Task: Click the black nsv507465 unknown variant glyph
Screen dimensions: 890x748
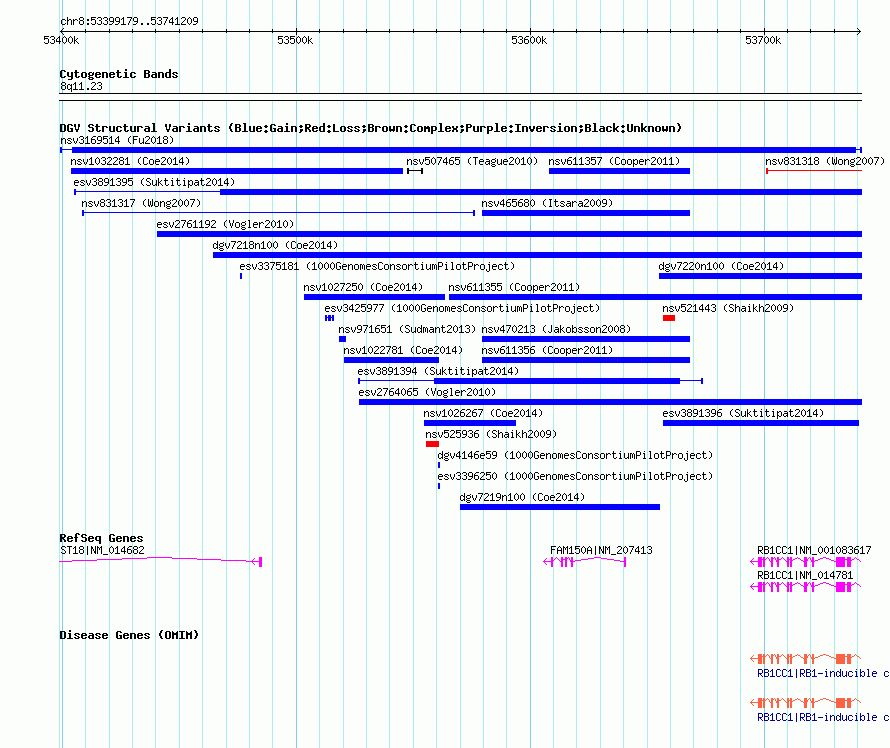Action: [x=415, y=171]
